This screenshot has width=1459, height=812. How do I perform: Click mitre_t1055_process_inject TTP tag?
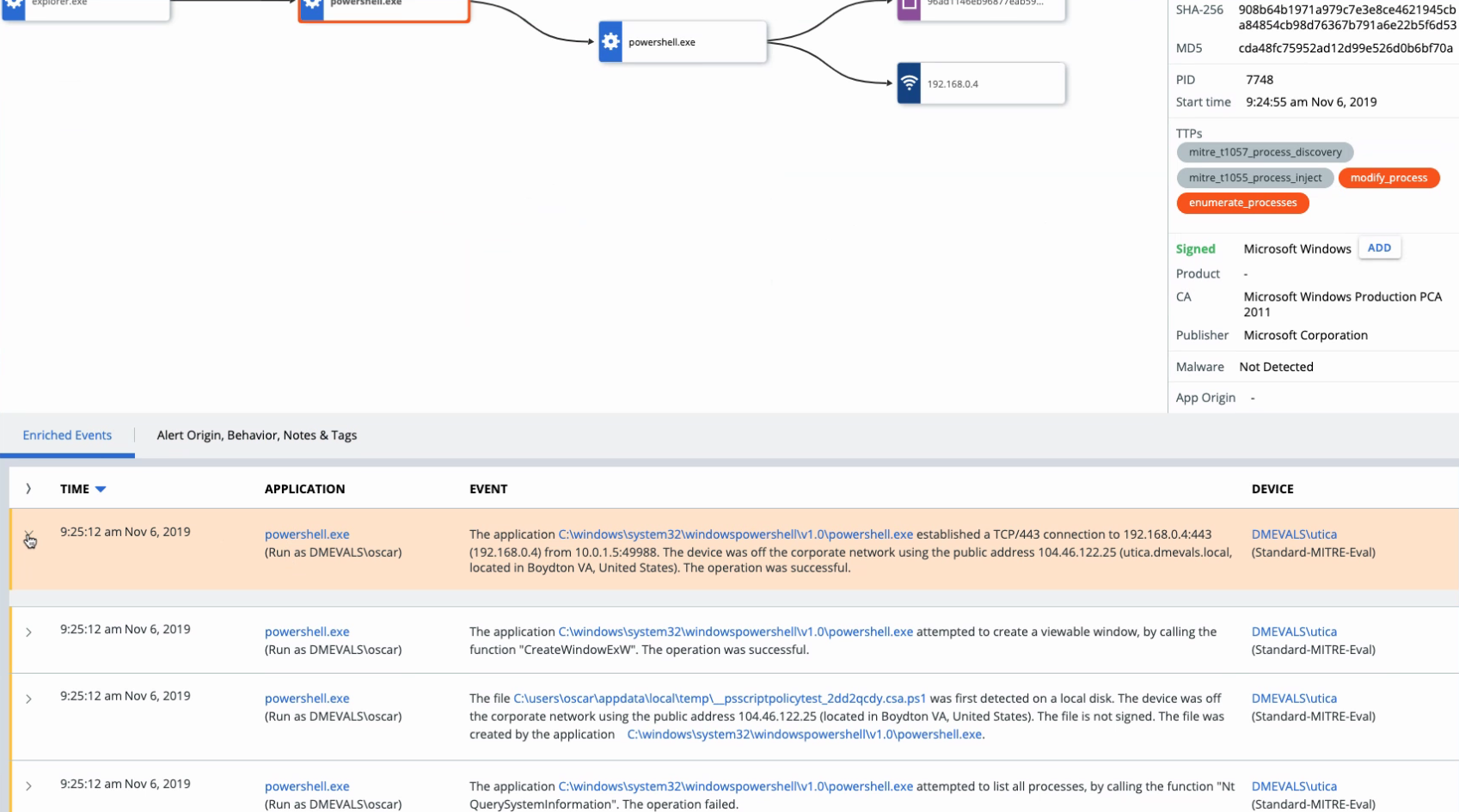[1255, 178]
